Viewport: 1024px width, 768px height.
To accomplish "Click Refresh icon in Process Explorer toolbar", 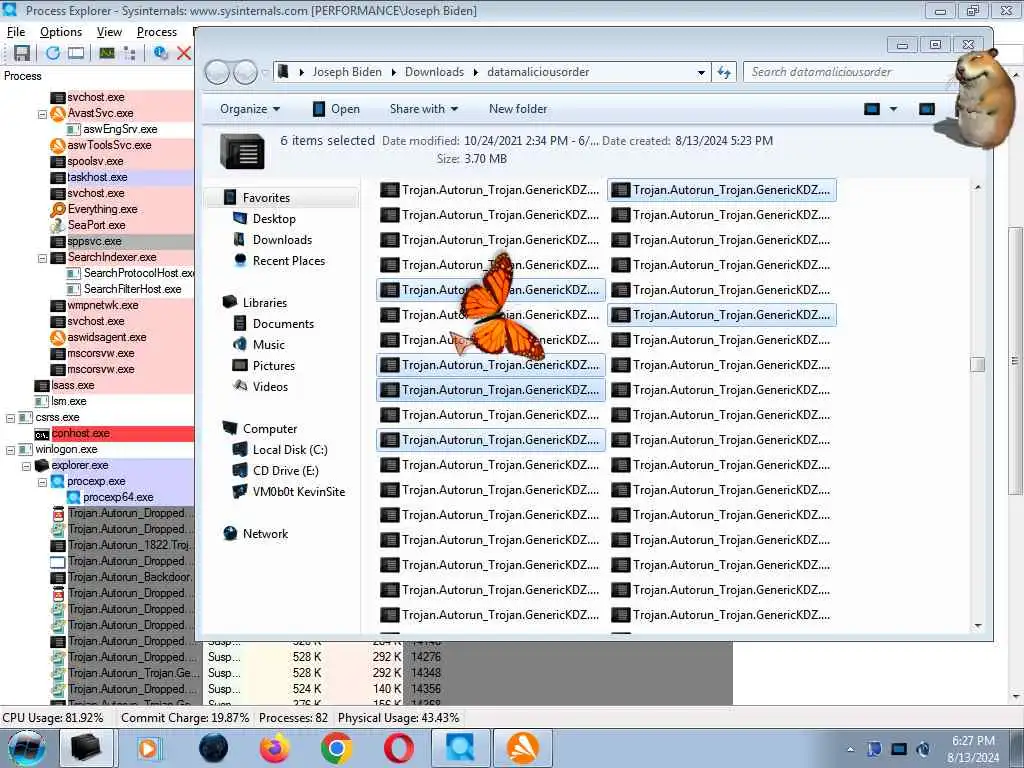I will click(53, 53).
